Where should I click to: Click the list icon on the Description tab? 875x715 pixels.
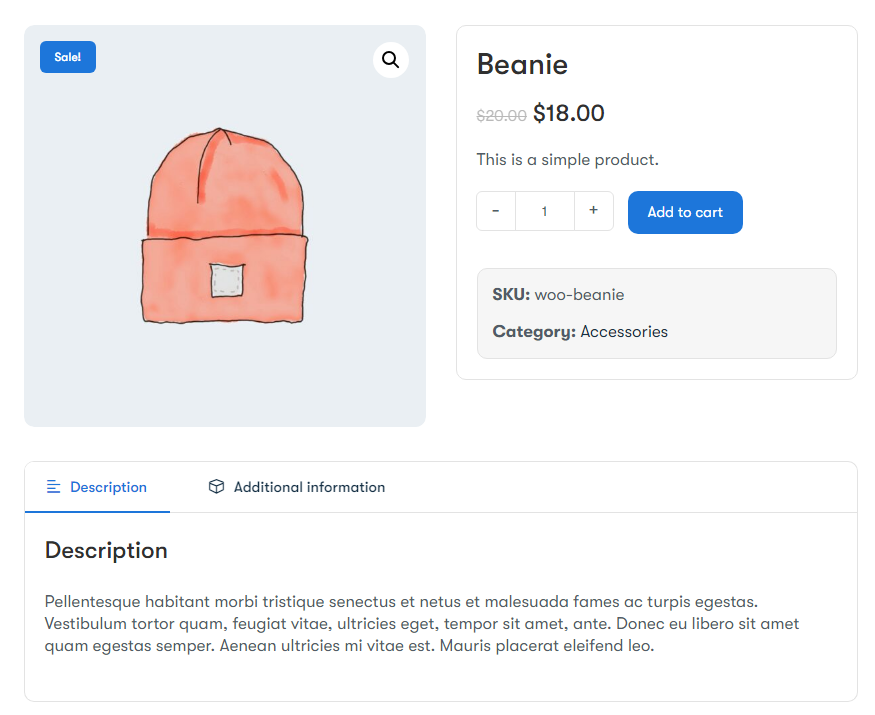[x=52, y=487]
